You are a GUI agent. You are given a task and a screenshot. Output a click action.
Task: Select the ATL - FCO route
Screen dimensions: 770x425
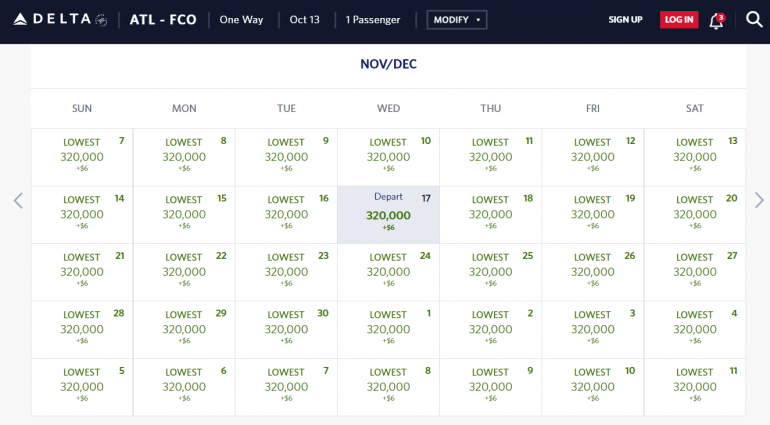pyautogui.click(x=163, y=20)
